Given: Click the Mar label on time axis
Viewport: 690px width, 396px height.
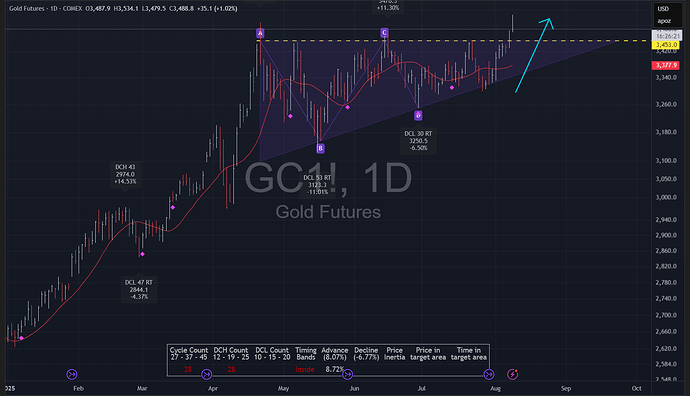Looking at the screenshot, I should tap(142, 388).
